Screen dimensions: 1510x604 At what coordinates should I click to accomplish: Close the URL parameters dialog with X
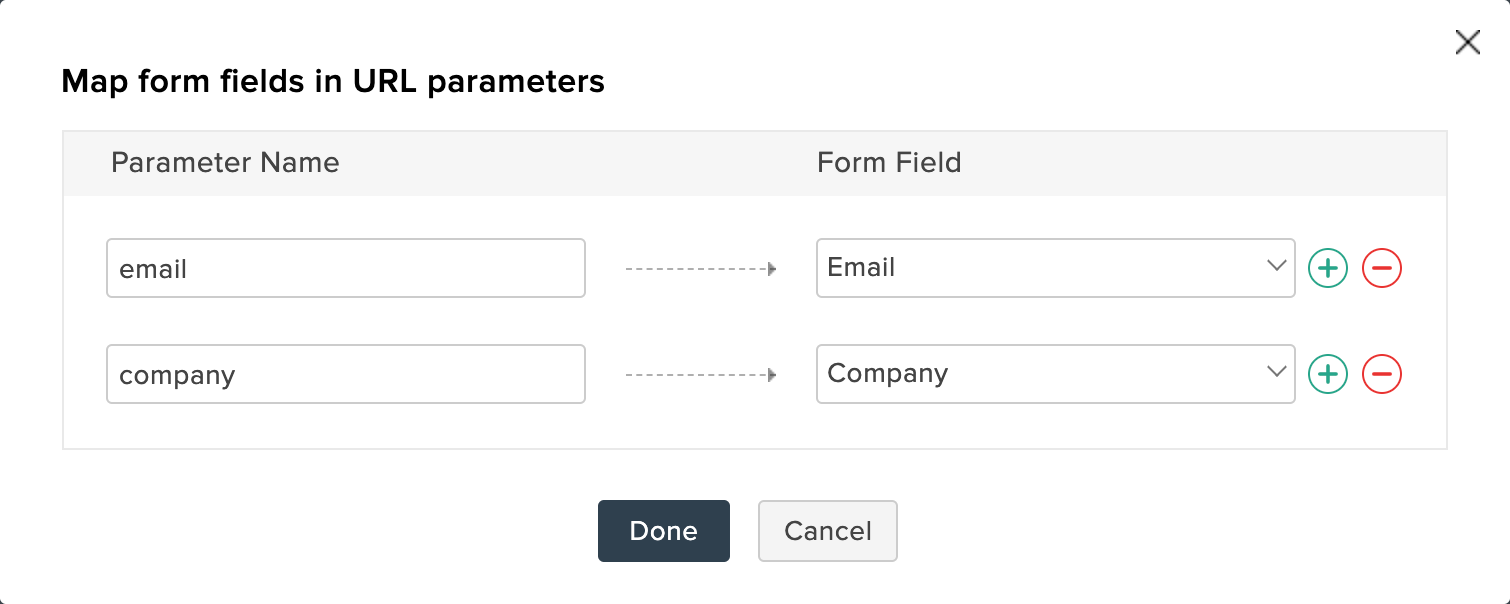pos(1467,42)
